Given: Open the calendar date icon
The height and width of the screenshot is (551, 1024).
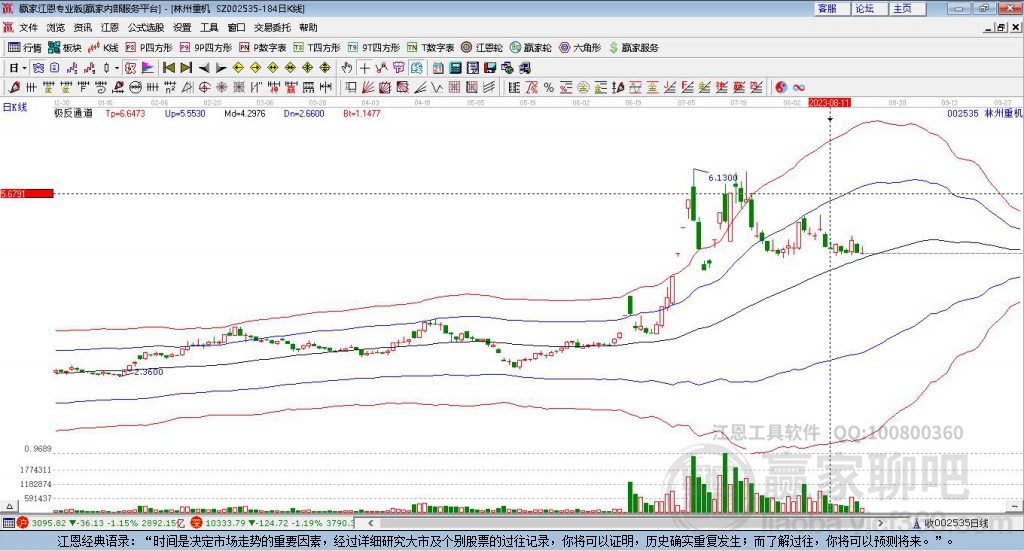Looking at the screenshot, I should (x=438, y=68).
